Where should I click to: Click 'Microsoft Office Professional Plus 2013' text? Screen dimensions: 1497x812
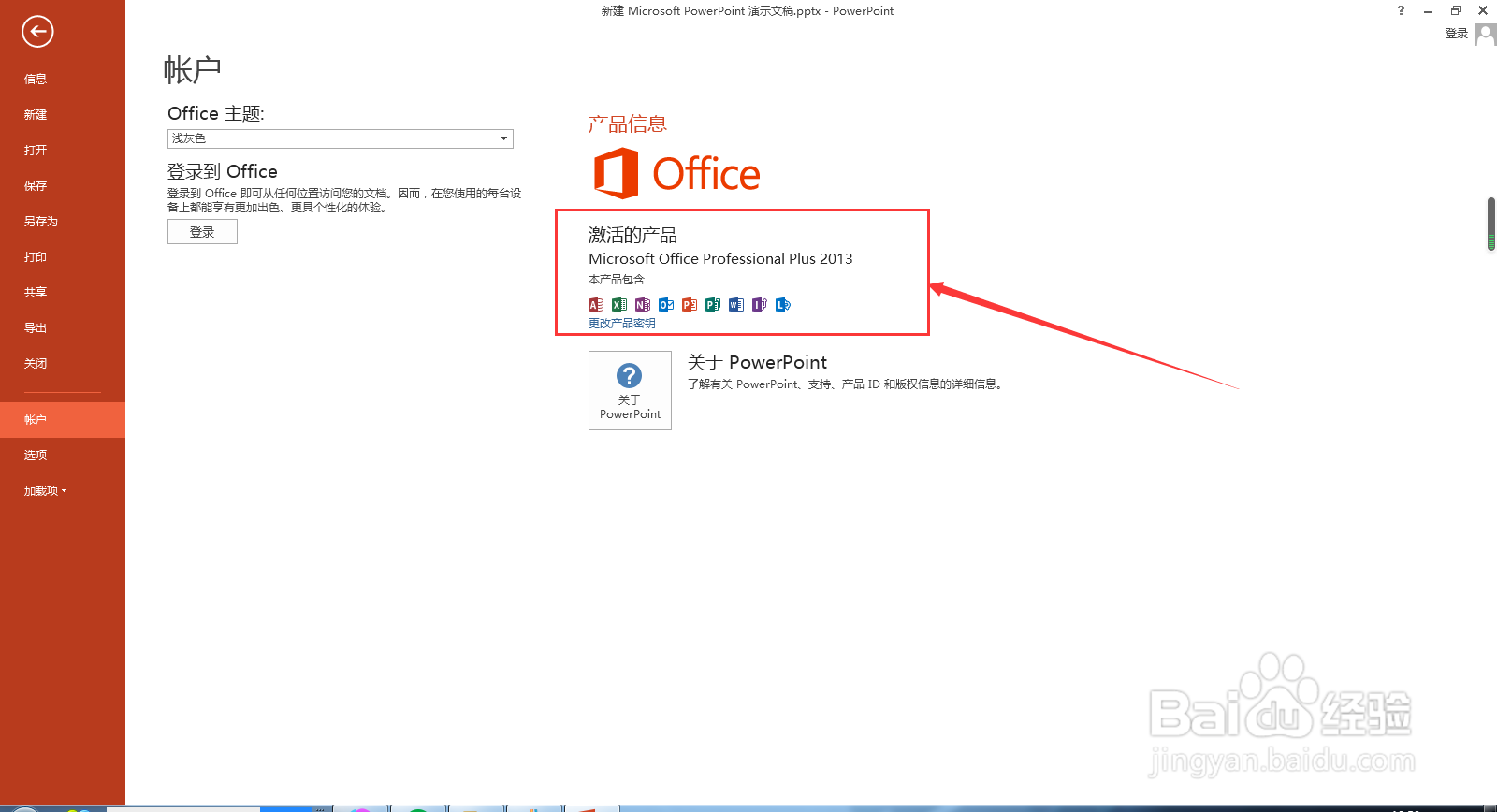tap(720, 259)
